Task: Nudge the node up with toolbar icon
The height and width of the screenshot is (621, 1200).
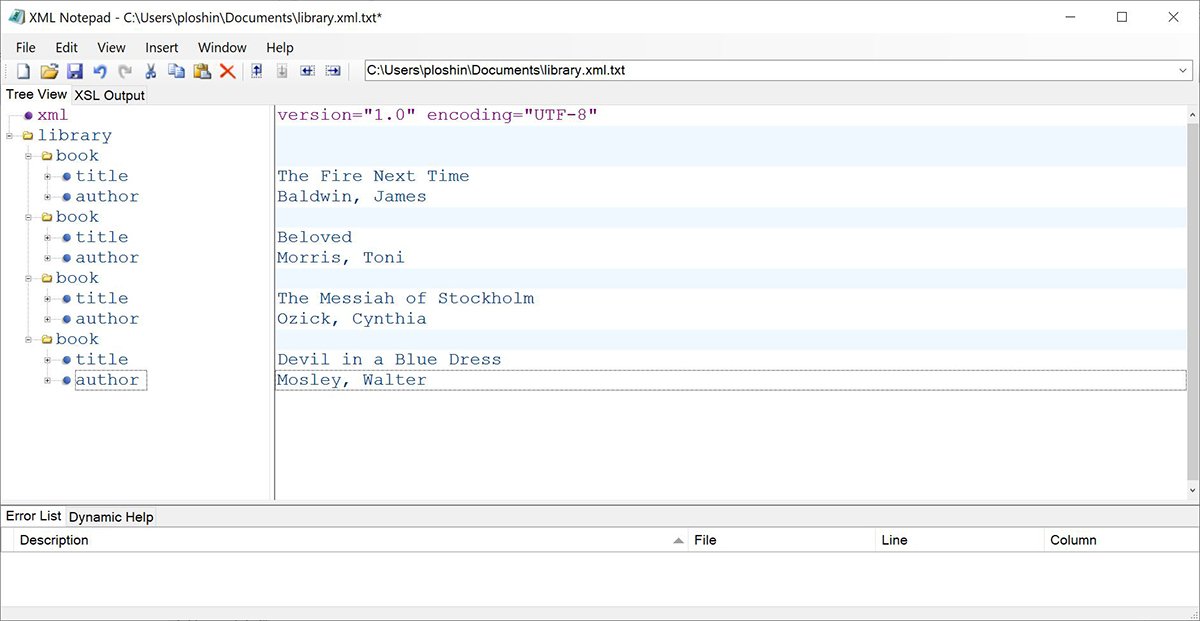Action: pos(257,71)
